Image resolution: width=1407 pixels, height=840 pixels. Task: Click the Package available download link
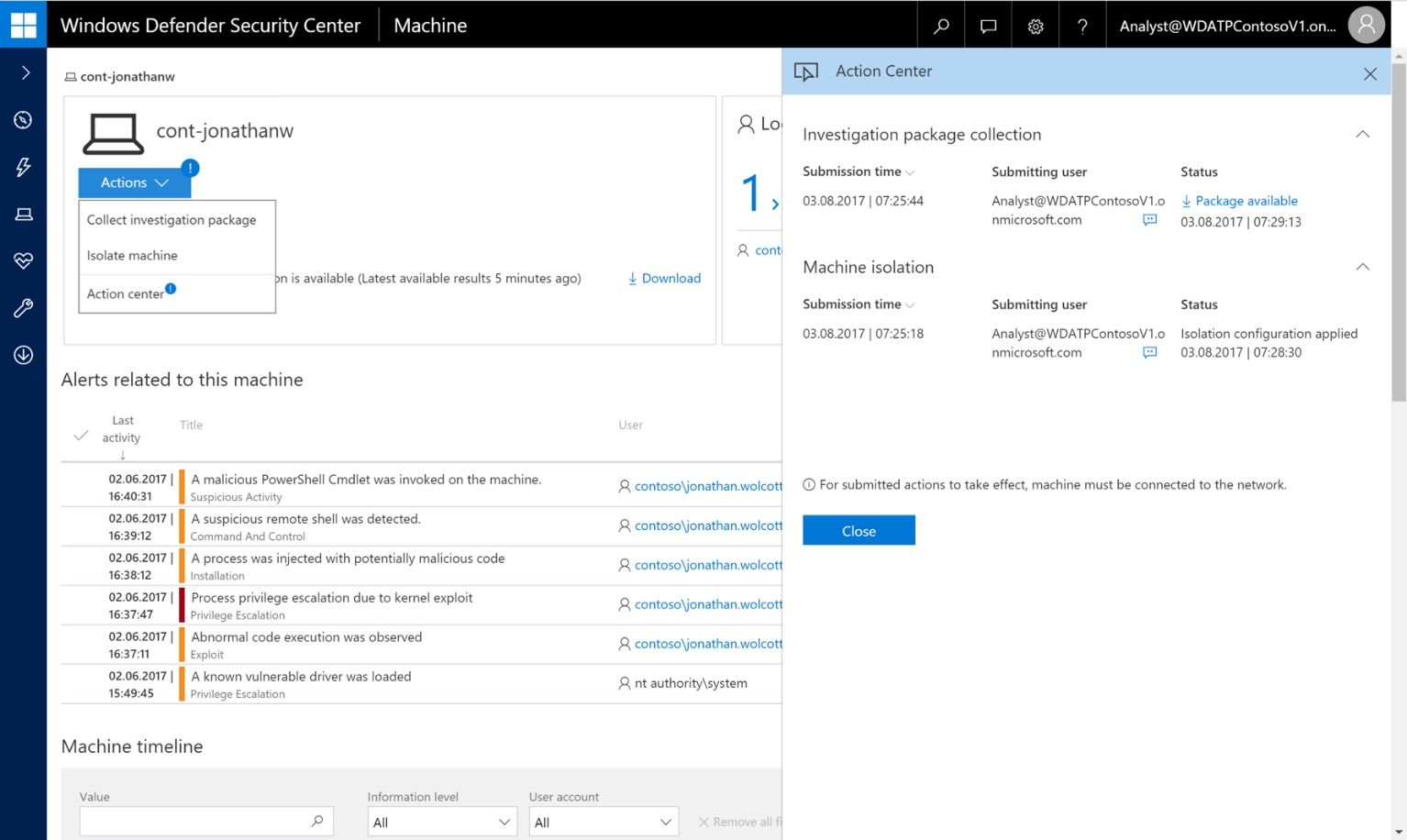click(x=1246, y=201)
